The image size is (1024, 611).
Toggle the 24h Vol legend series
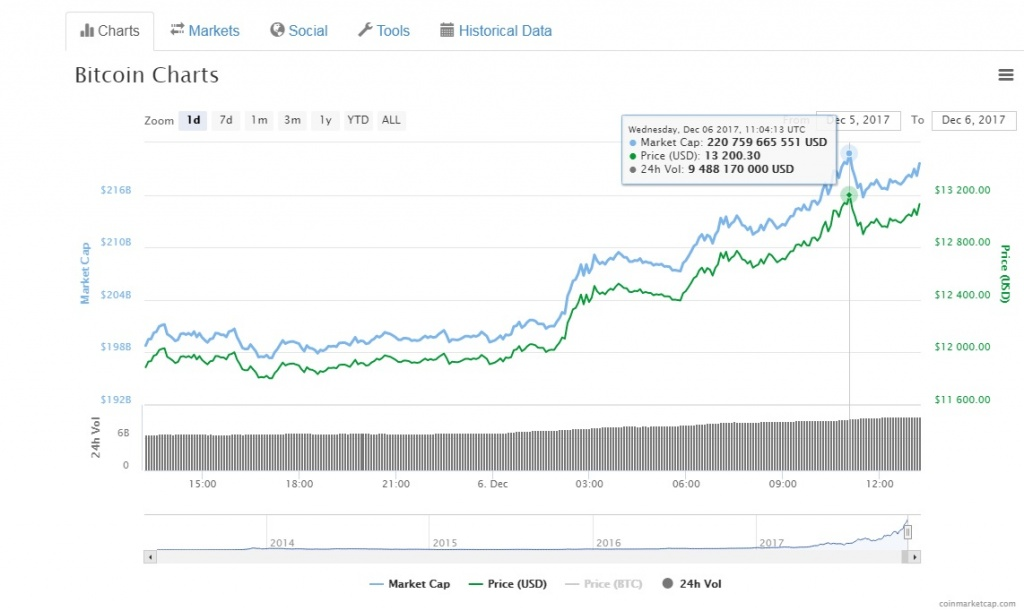(692, 584)
